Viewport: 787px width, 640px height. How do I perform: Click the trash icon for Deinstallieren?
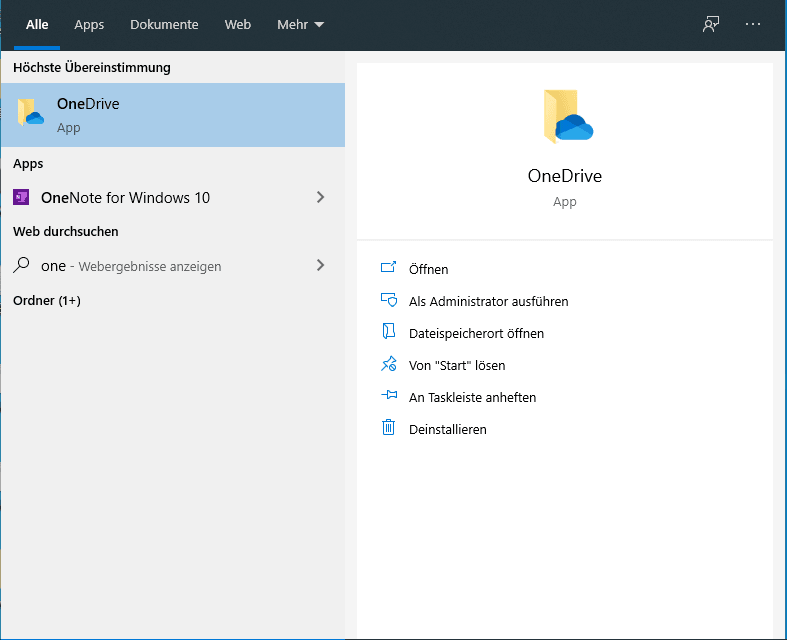point(389,428)
